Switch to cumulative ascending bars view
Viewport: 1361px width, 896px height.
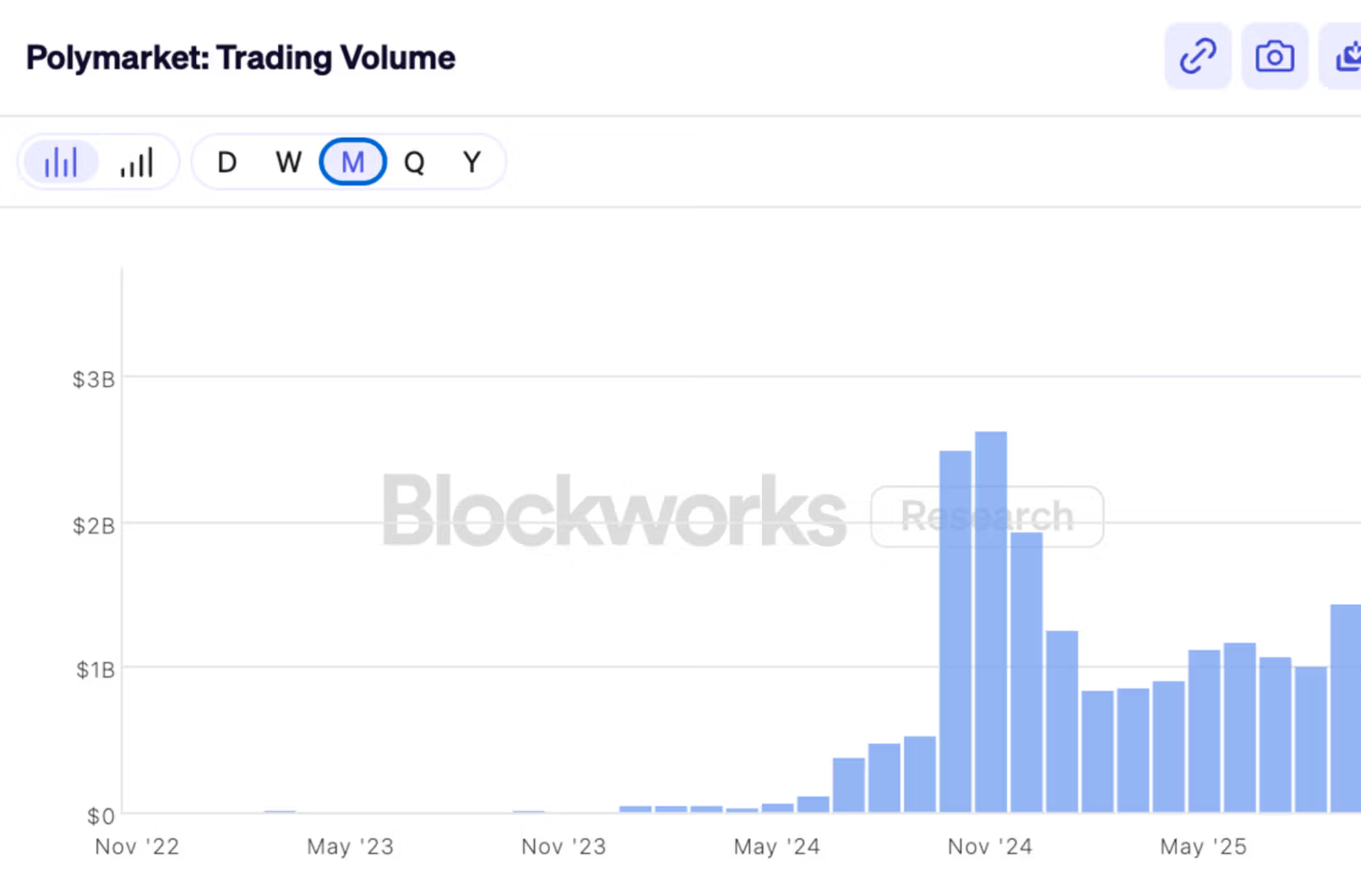click(x=136, y=162)
